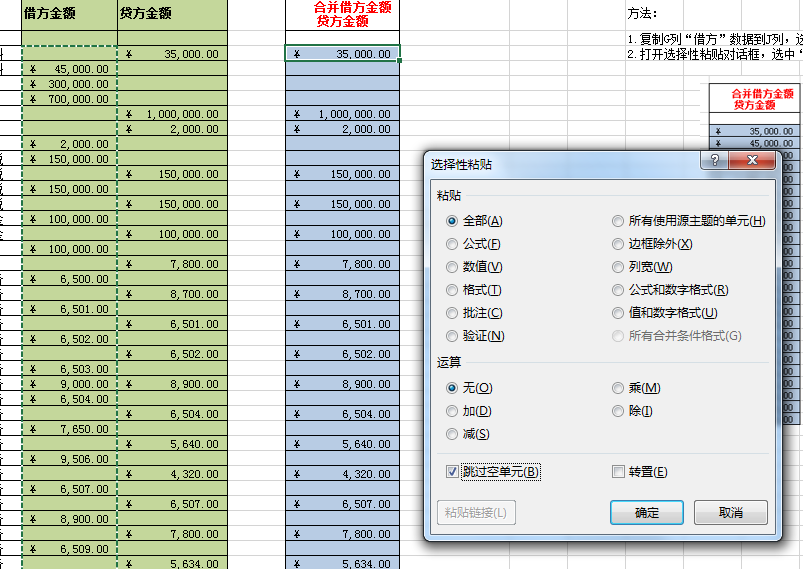Select merged column cell ¥ 35,000.00
This screenshot has height=569, width=803.
point(343,54)
